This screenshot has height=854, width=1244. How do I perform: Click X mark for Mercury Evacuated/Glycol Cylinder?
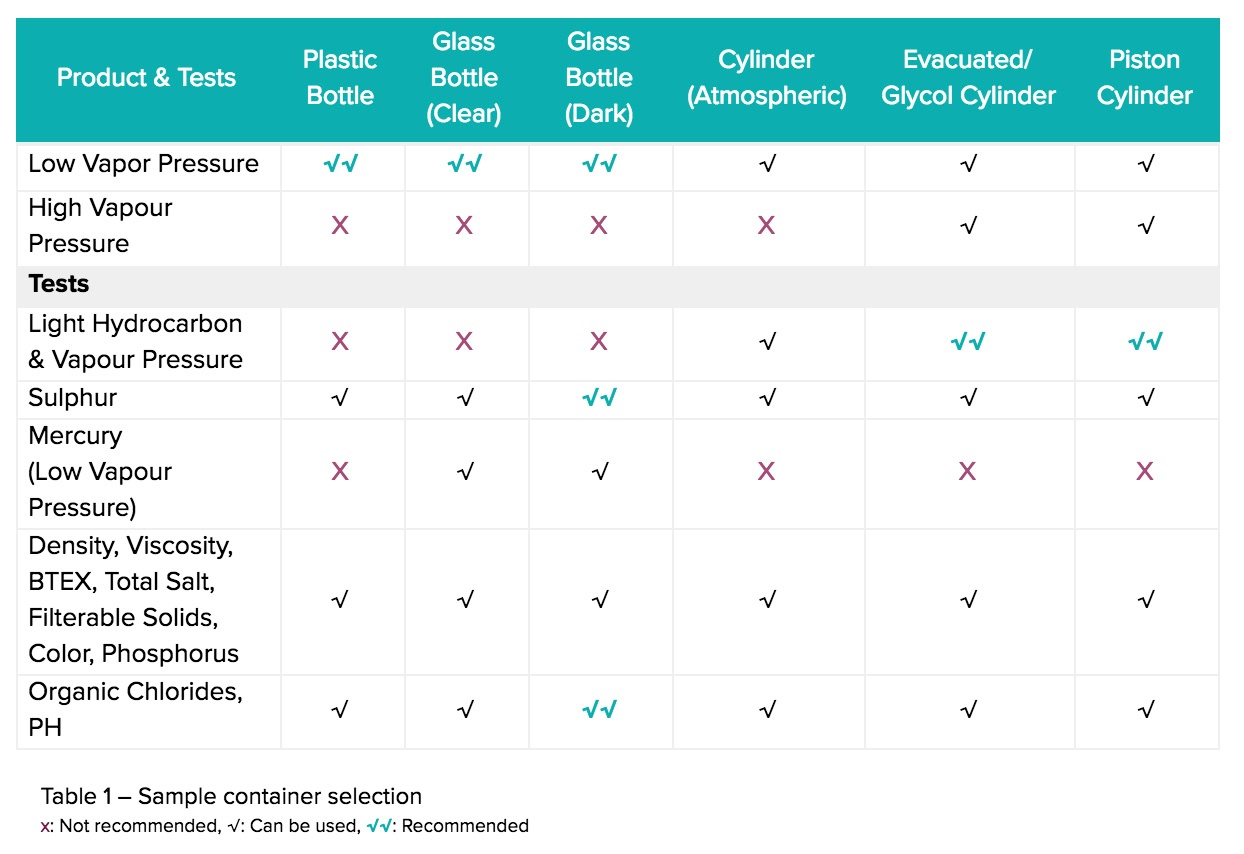click(x=967, y=472)
